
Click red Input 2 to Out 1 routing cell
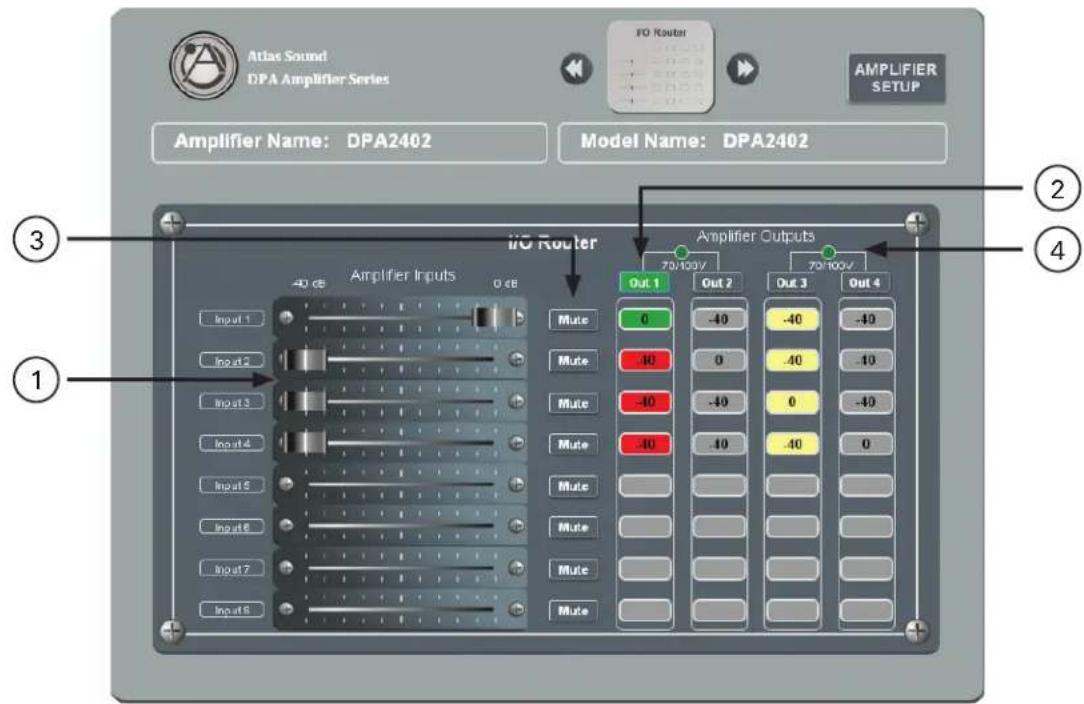[x=644, y=360]
